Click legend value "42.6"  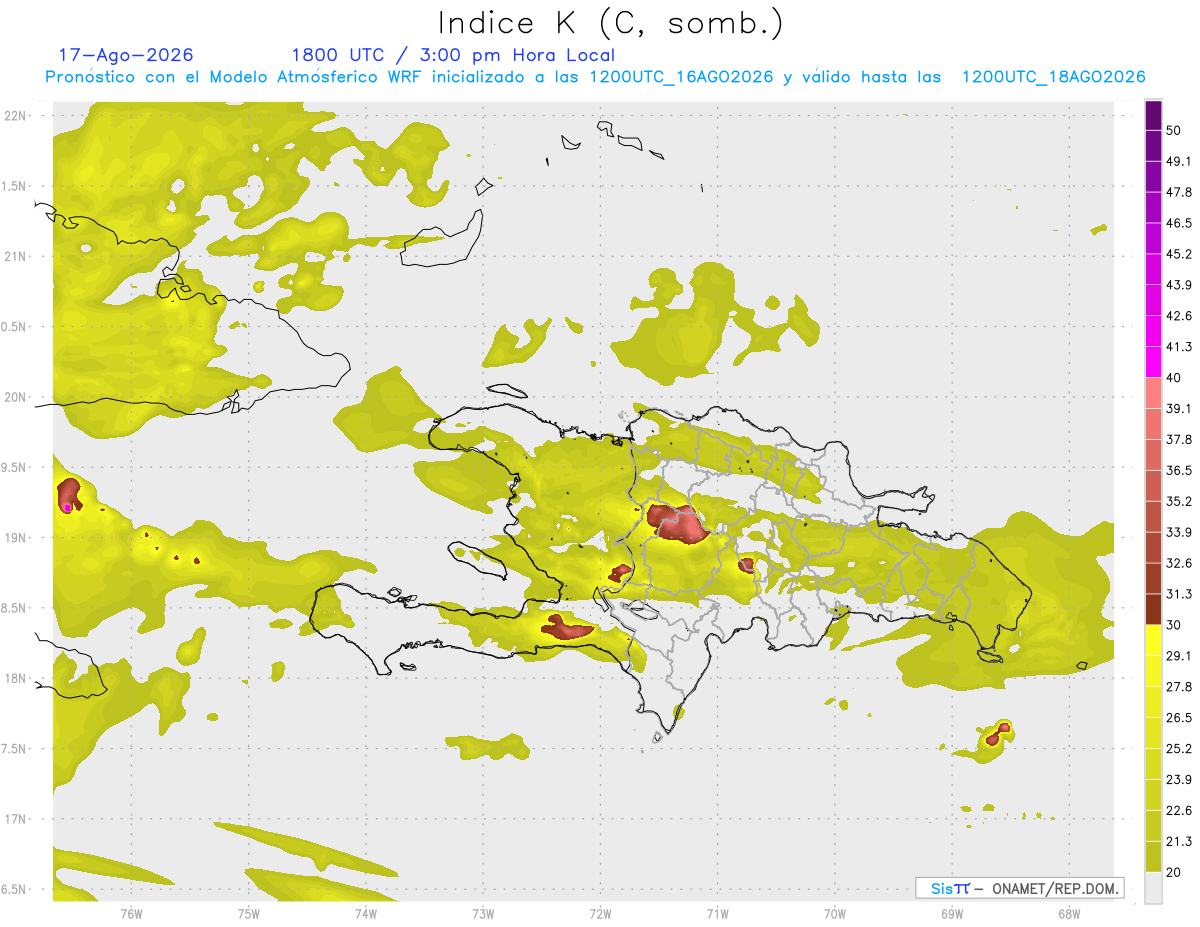point(1179,316)
